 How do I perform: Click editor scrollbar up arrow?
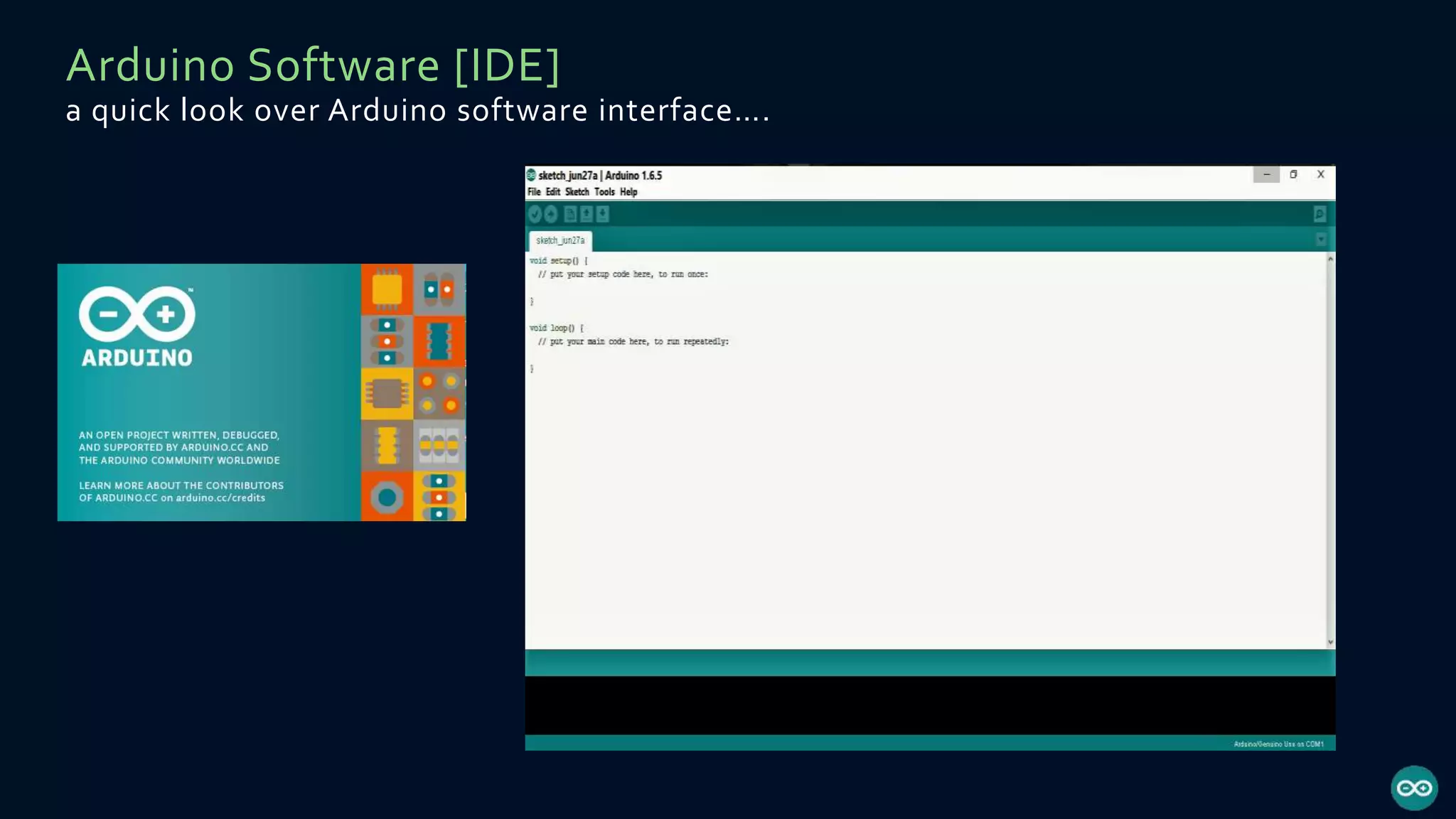pyautogui.click(x=1330, y=259)
